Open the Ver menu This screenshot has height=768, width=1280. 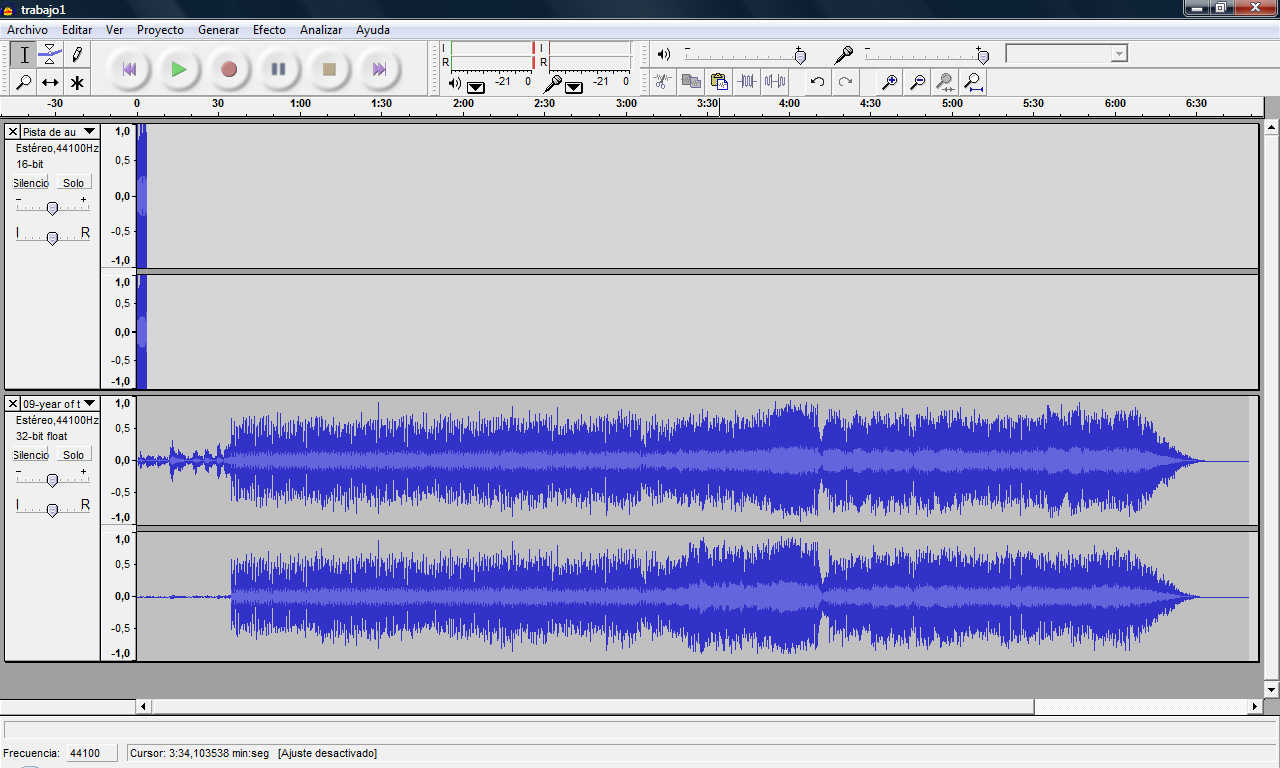pyautogui.click(x=115, y=30)
